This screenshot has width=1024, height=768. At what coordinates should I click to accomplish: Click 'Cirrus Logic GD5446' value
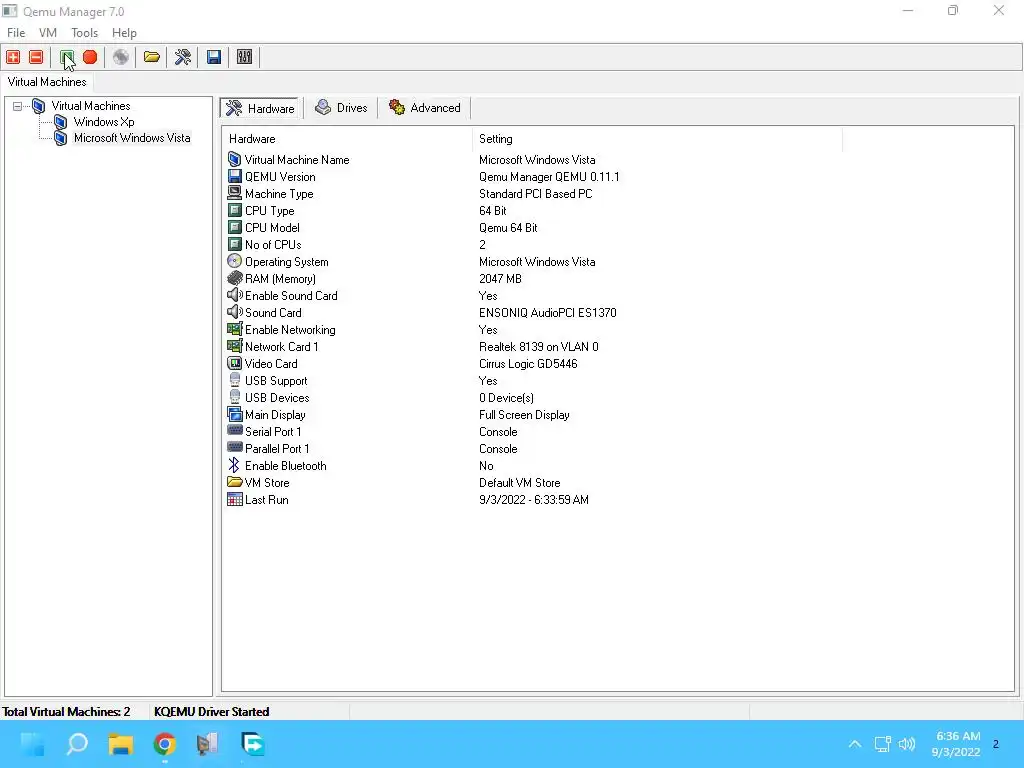click(528, 364)
